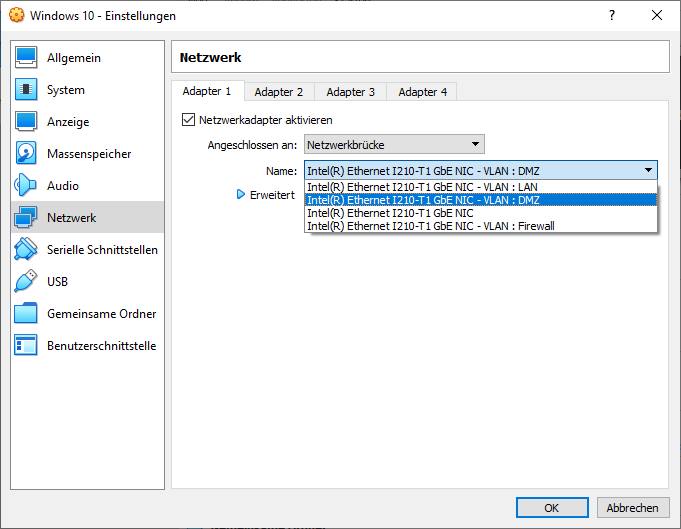
Task: Click the Netzwerk label in sidebar
Action: pos(72,218)
